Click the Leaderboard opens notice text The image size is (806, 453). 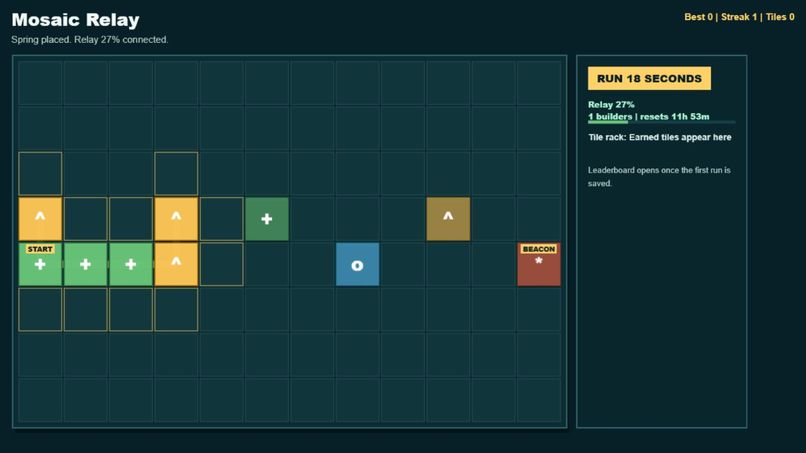tap(659, 176)
